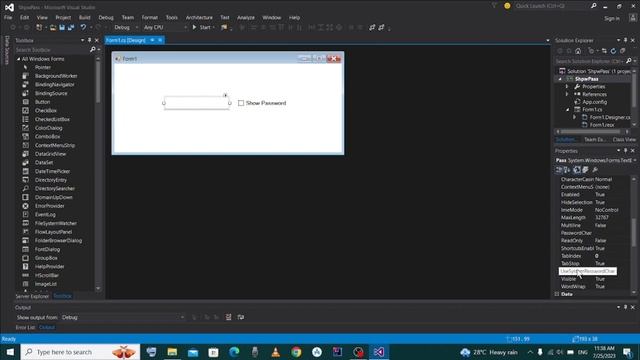
Task: Select the FolderBrowserDialog control in Toolbox
Action: click(x=58, y=241)
